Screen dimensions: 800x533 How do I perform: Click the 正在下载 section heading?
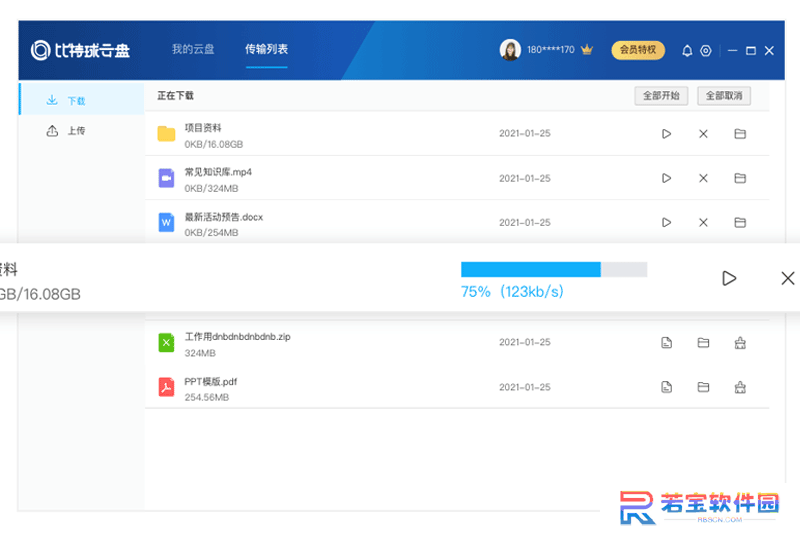click(175, 95)
